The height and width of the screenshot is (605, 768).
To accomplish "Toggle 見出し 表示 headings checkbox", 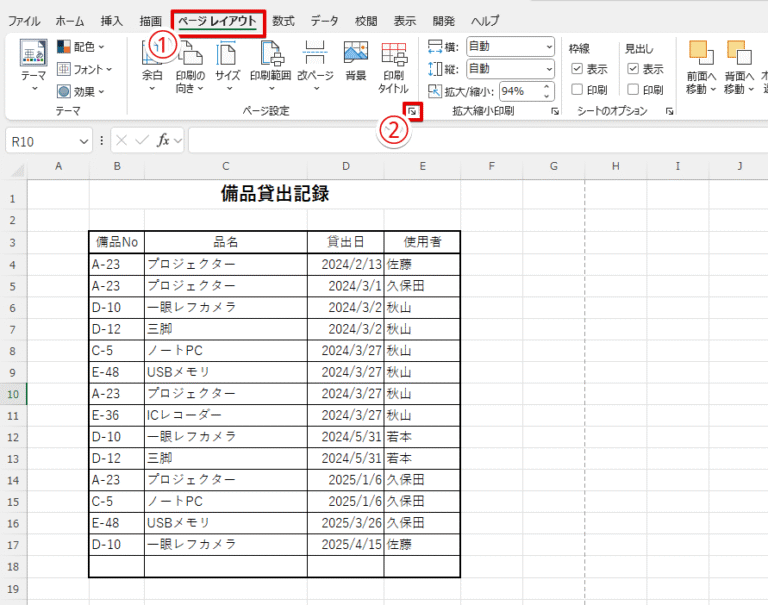I will [633, 69].
